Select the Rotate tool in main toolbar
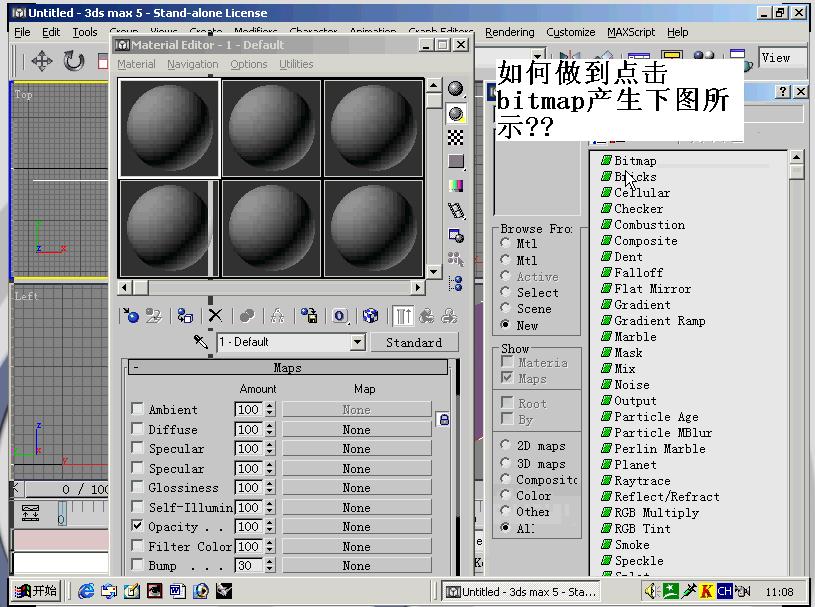815x607 pixels. click(74, 61)
